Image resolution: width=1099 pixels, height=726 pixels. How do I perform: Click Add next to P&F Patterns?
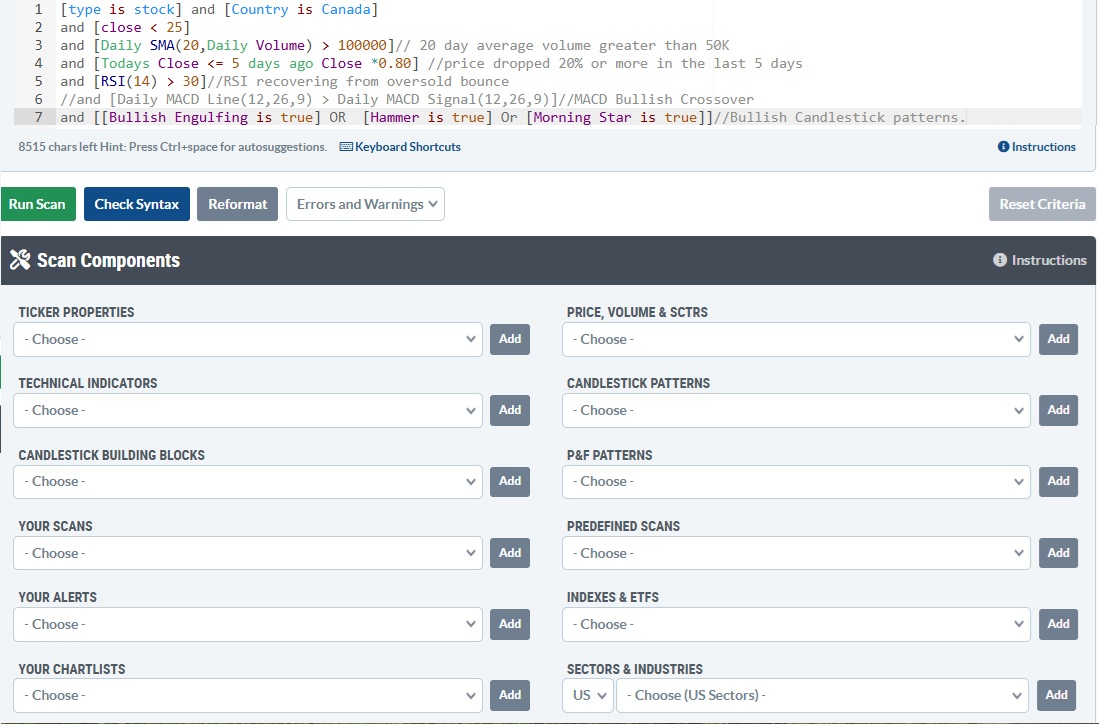(1058, 481)
